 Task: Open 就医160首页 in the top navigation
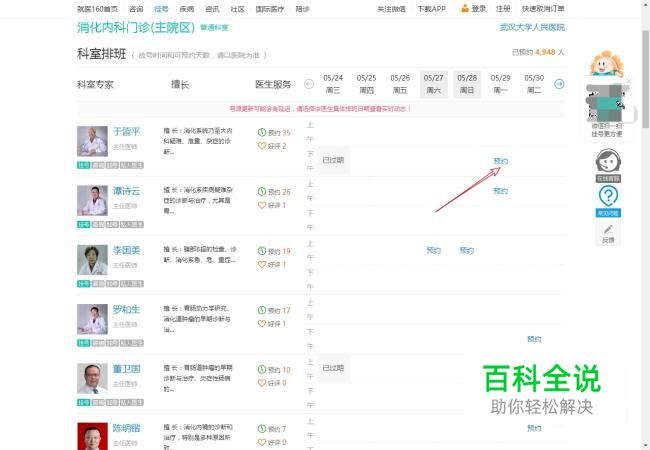[97, 9]
